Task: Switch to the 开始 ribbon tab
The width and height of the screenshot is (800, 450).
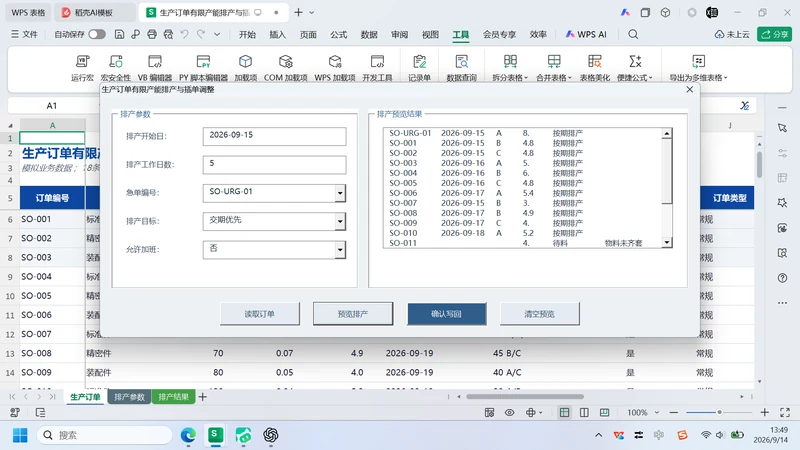Action: click(247, 34)
